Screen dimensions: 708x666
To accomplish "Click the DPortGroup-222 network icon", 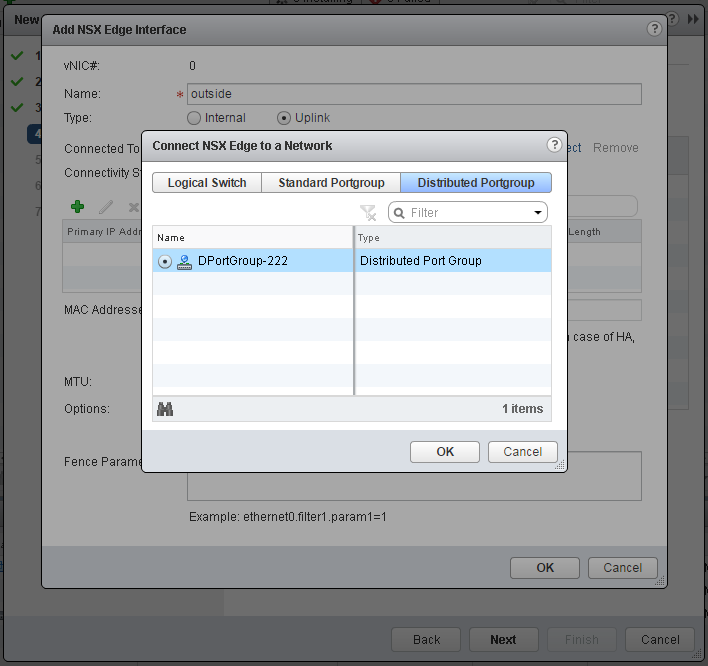I will coord(184,261).
